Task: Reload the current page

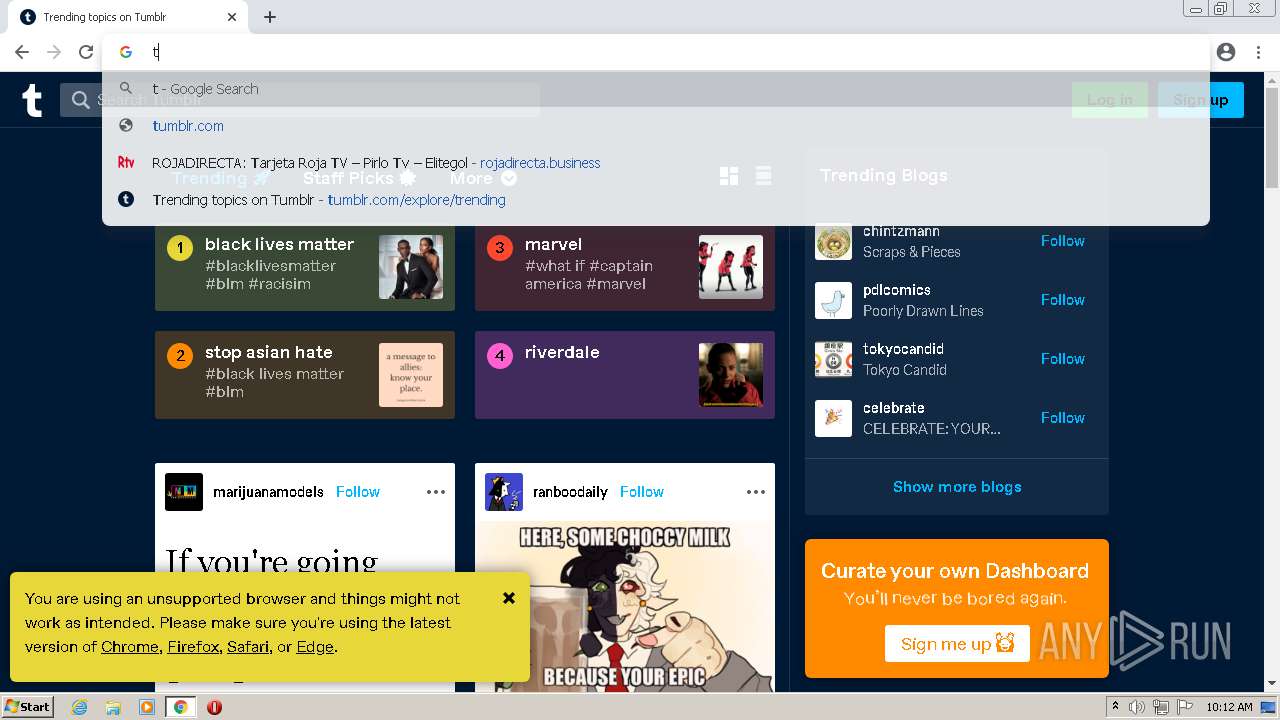Action: pyautogui.click(x=86, y=52)
